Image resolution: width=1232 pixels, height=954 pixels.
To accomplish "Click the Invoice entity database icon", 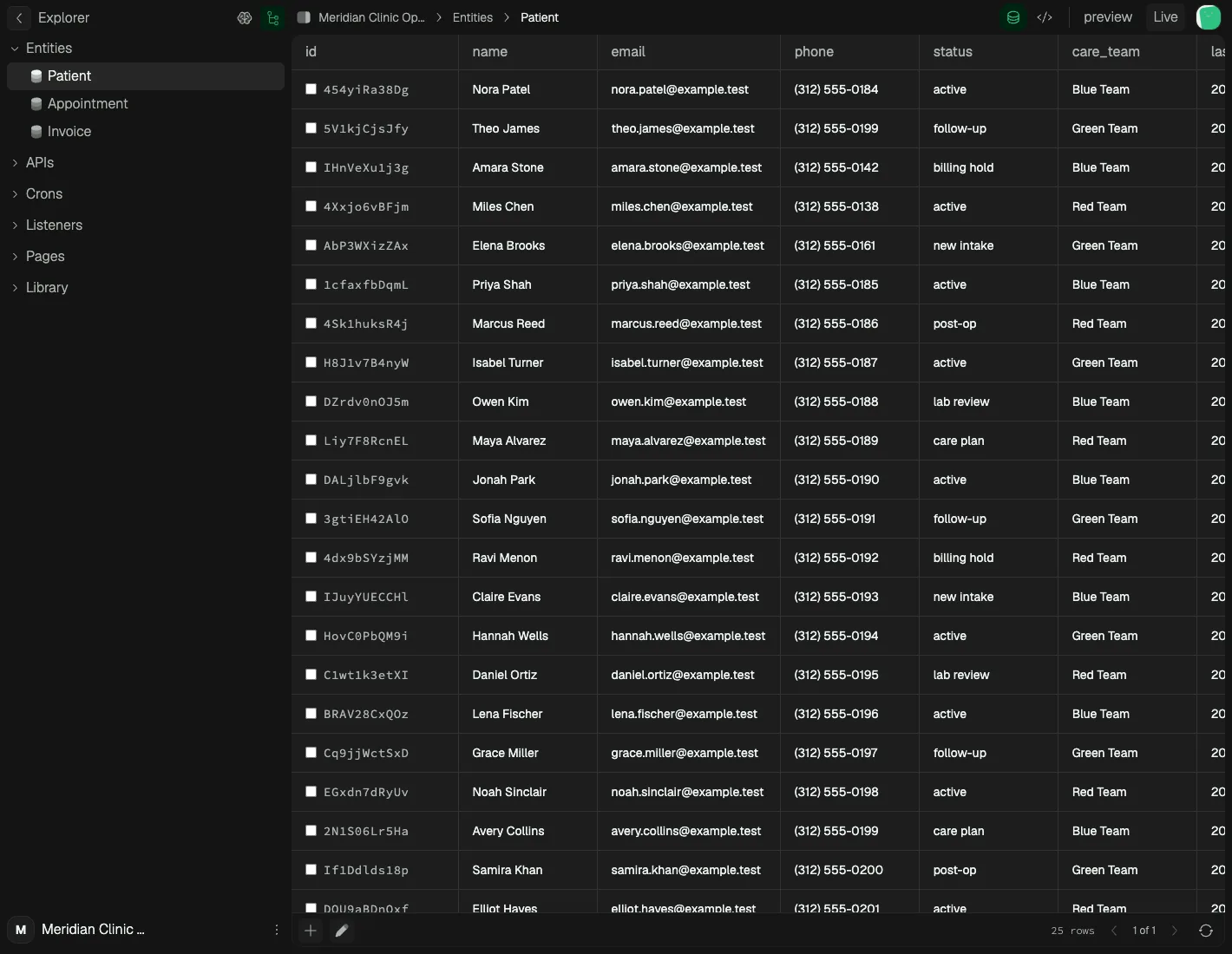I will (36, 132).
